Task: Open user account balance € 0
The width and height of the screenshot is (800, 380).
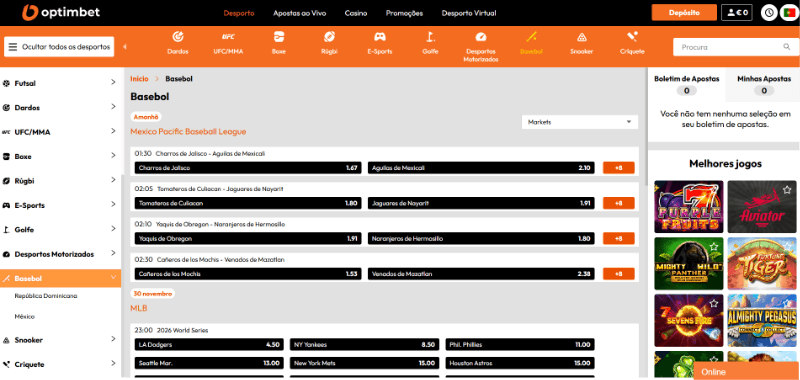Action: pos(737,13)
